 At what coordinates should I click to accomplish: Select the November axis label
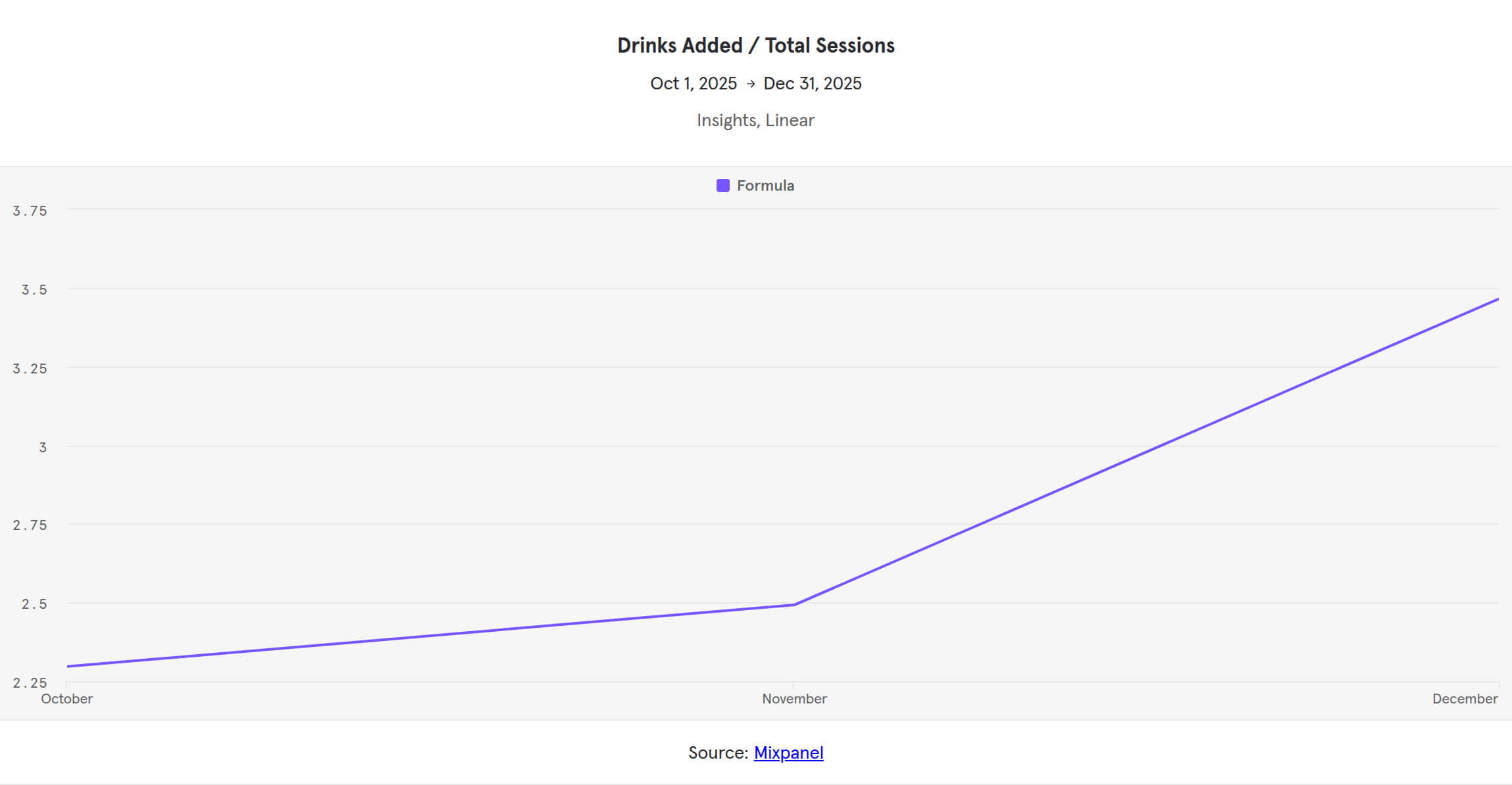point(794,699)
